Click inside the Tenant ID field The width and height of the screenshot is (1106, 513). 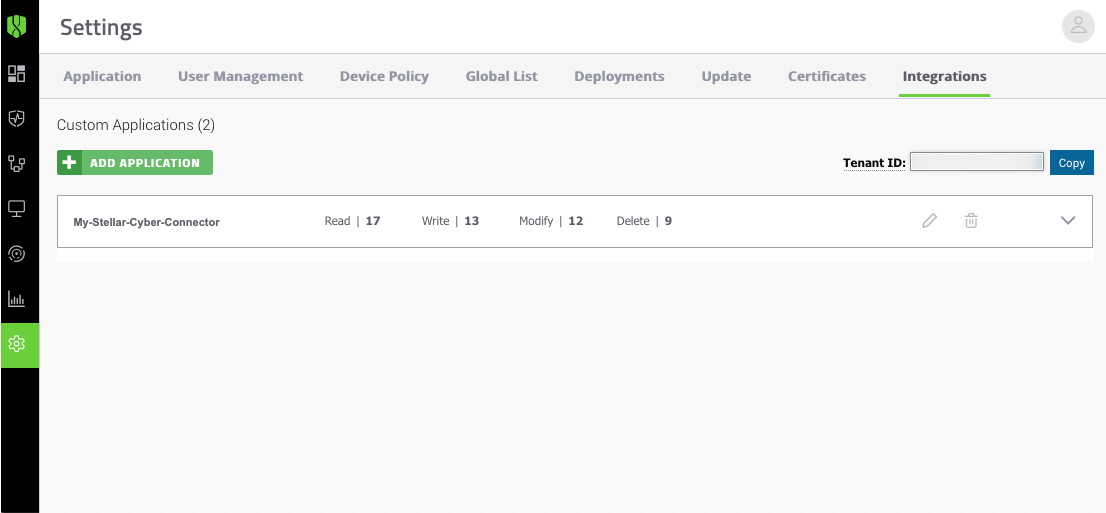977,162
